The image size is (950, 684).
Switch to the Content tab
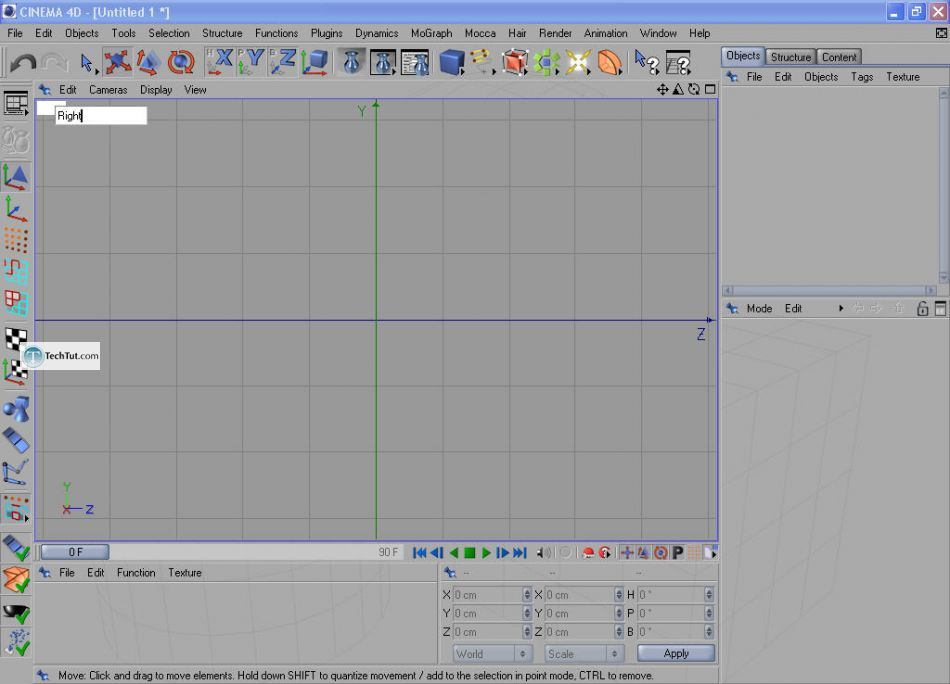[839, 57]
